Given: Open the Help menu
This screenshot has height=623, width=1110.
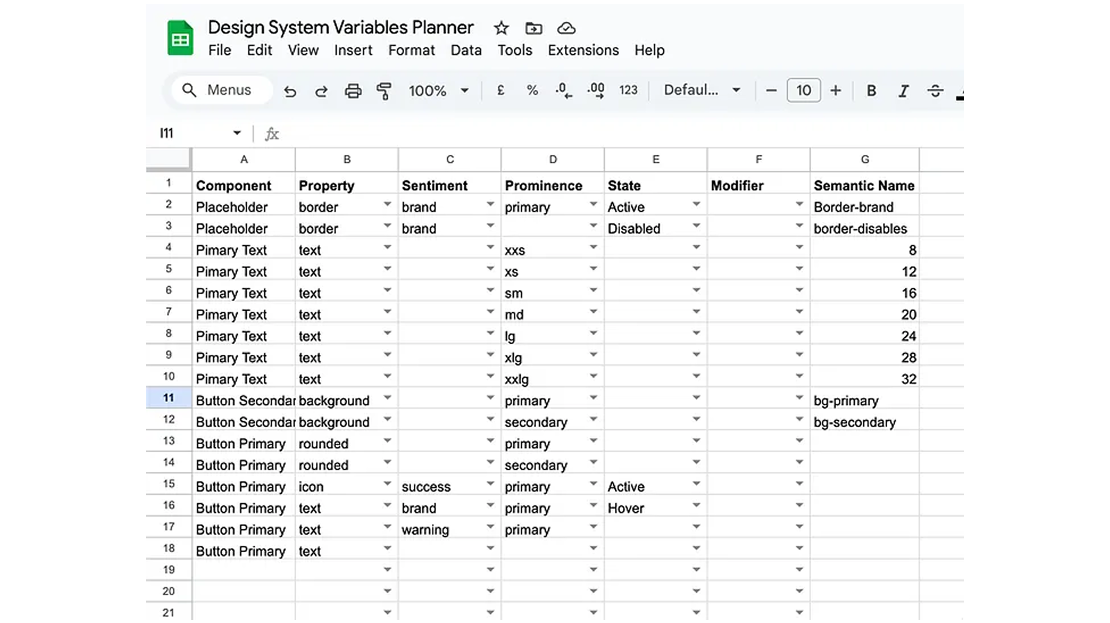Looking at the screenshot, I should 649,50.
